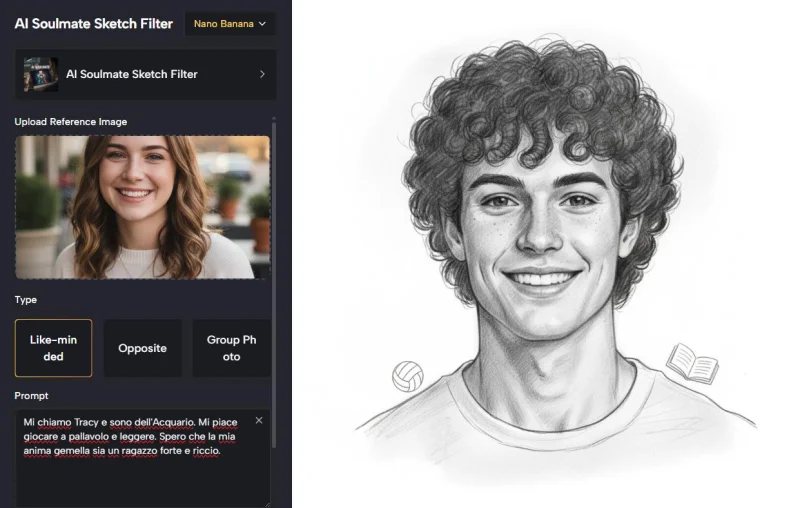The image size is (800, 508).
Task: Select the Group Photo type option
Action: [x=231, y=348]
